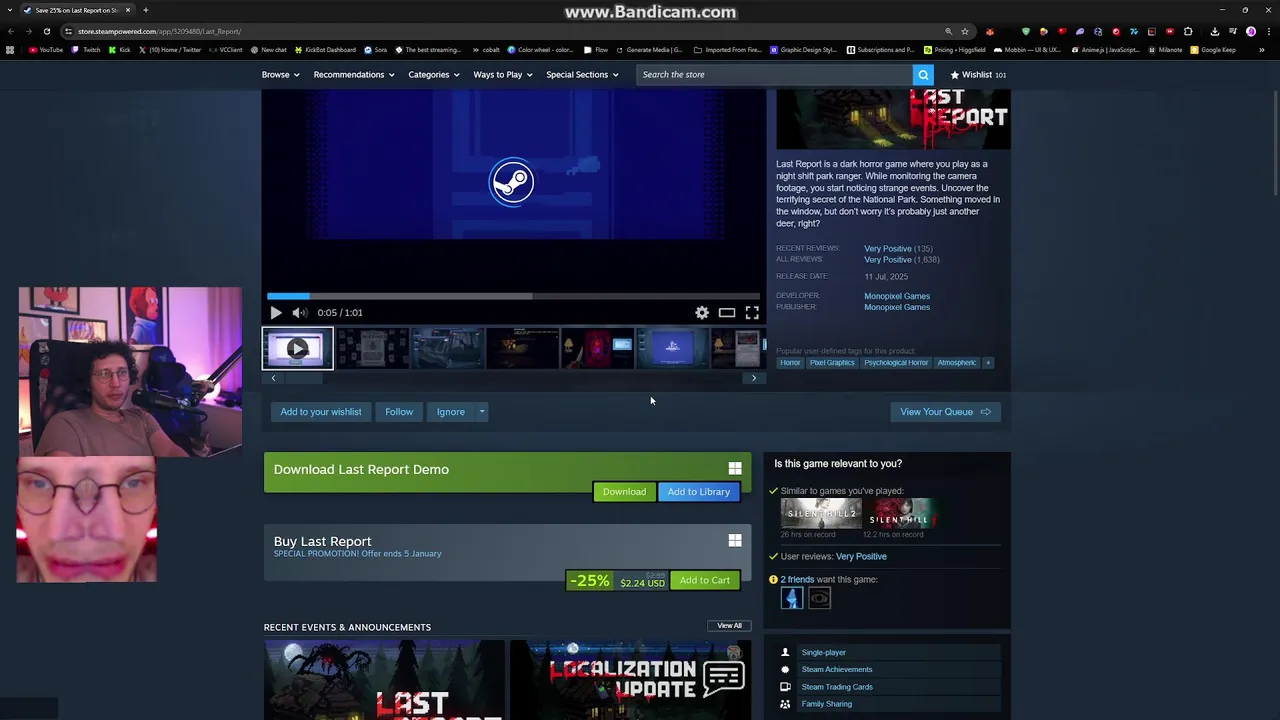Click the video progress bar

[x=513, y=296]
